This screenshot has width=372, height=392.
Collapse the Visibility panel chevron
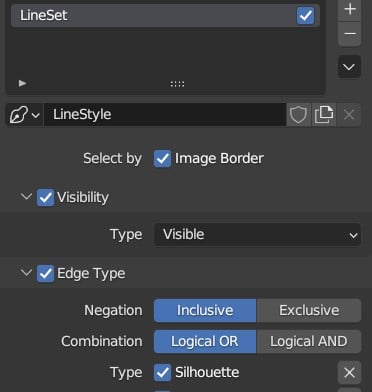[x=26, y=197]
